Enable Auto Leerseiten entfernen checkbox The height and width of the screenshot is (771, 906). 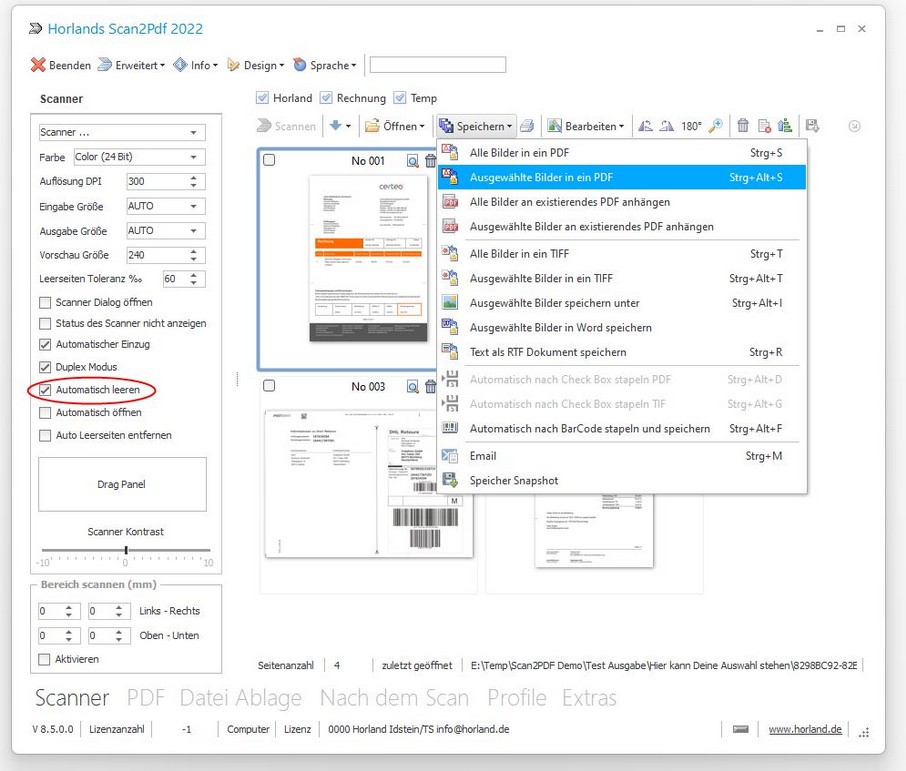pyautogui.click(x=44, y=435)
